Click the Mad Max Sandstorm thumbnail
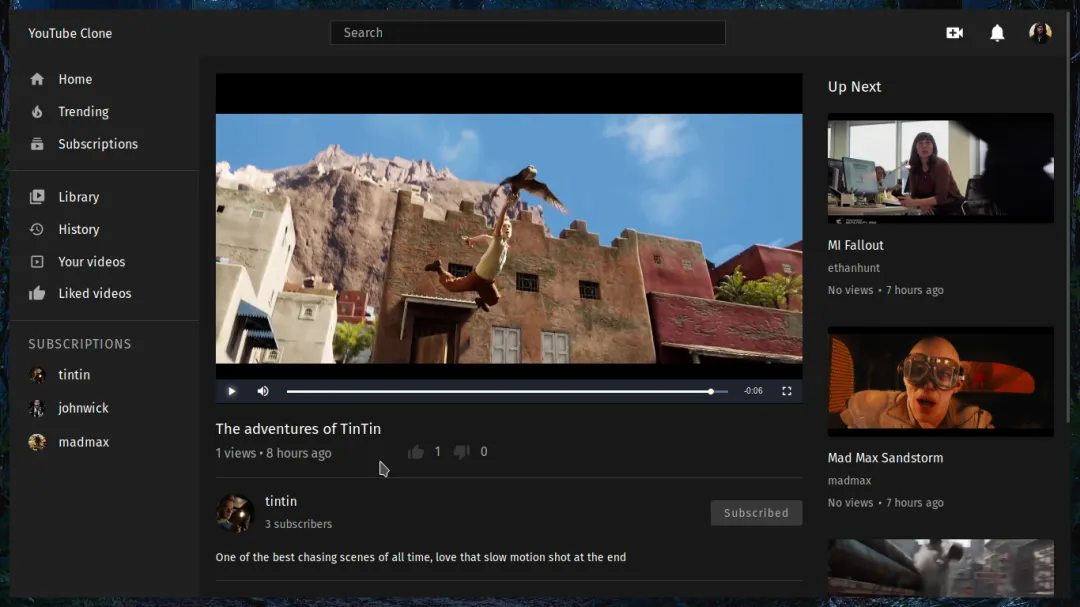Image resolution: width=1080 pixels, height=607 pixels. (940, 382)
